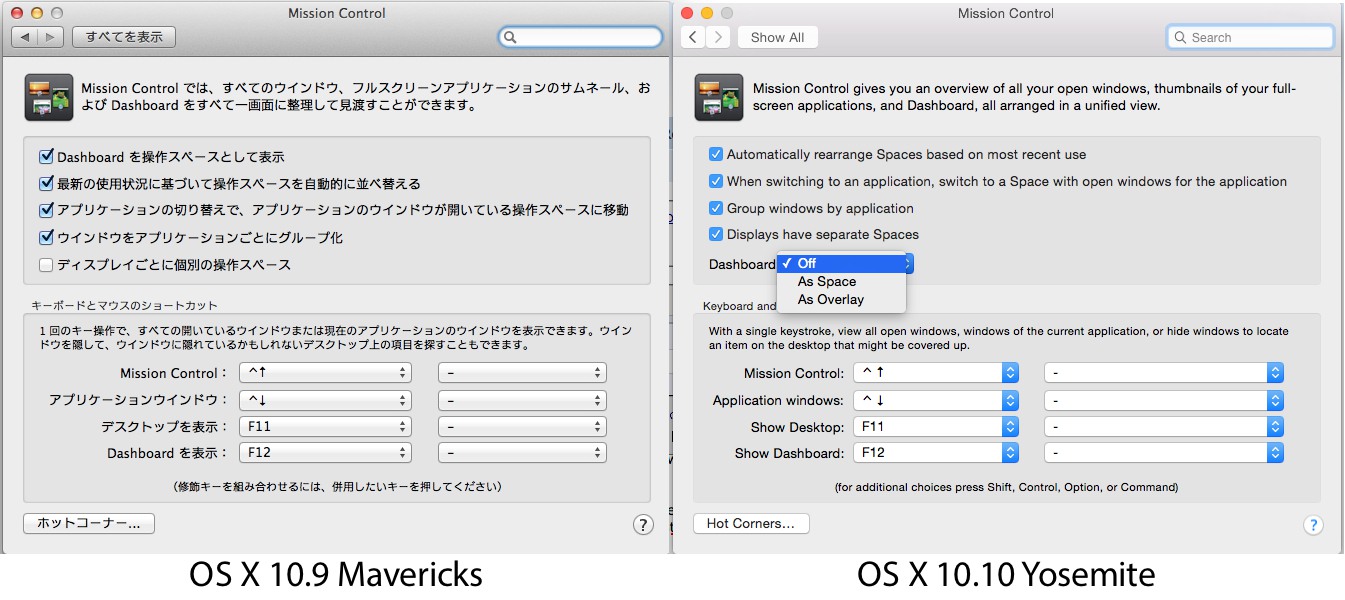This screenshot has height=600, width=1345.
Task: Click the magnifier icon in Mavericks search field
Action: click(x=510, y=37)
